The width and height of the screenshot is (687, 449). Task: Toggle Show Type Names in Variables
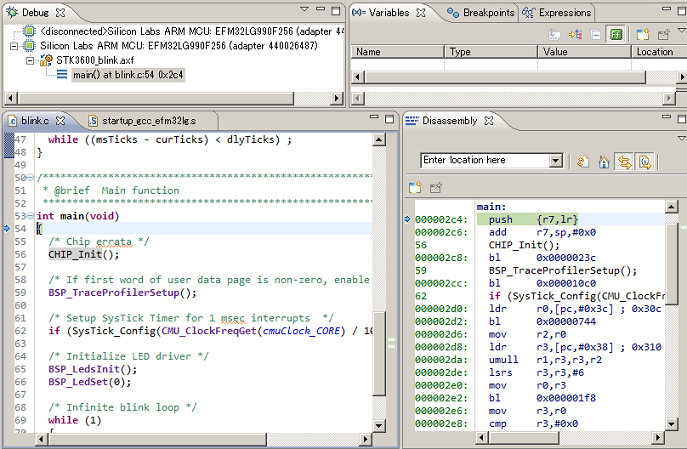(x=554, y=34)
